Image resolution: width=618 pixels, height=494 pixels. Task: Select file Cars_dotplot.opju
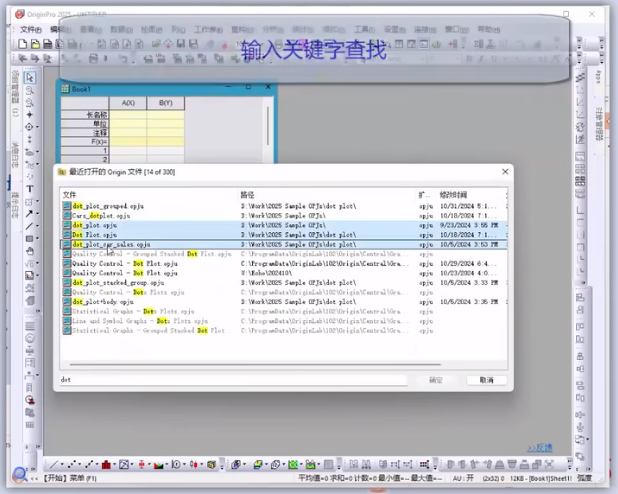[101, 216]
